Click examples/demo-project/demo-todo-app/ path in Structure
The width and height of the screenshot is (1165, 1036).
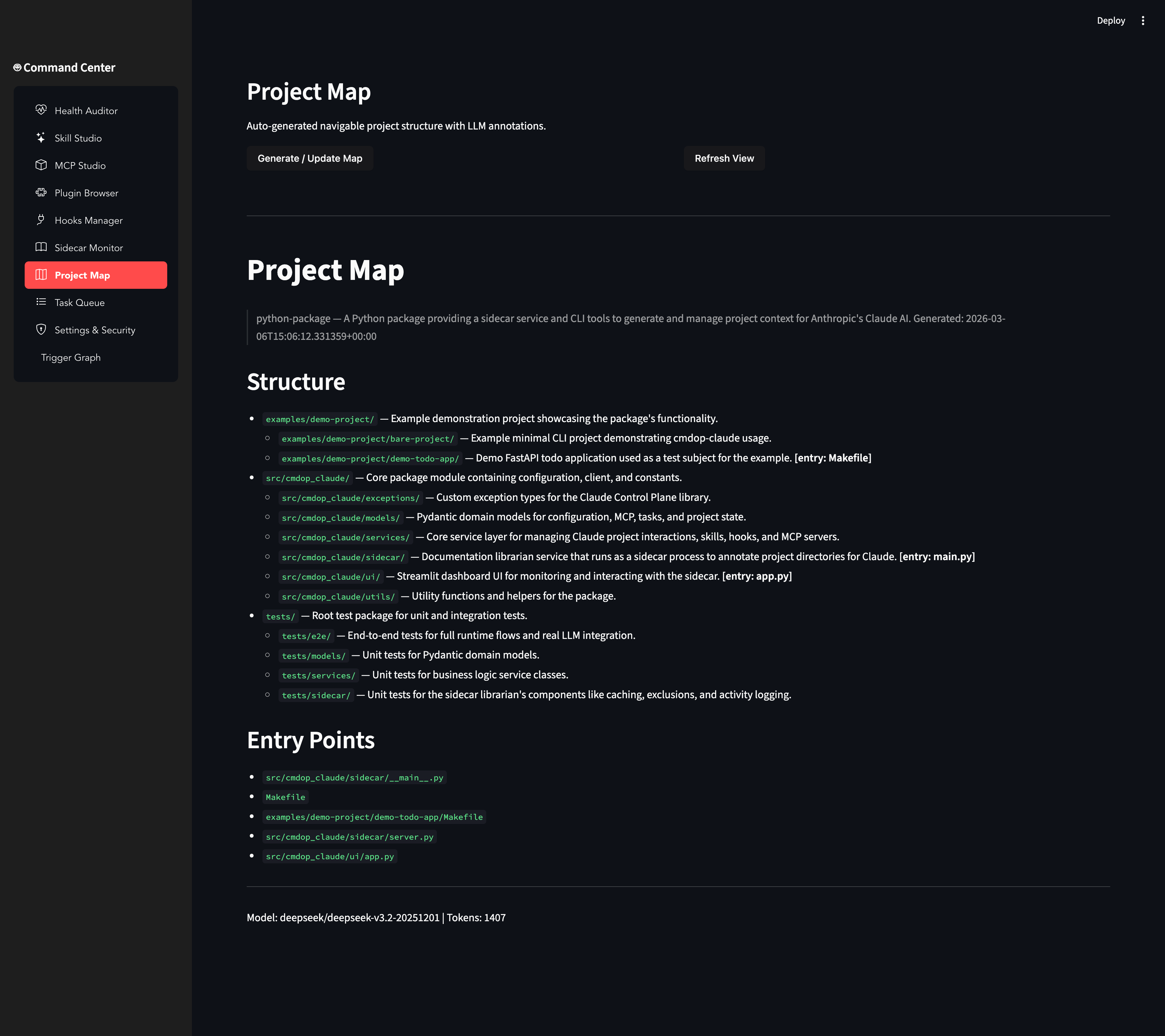[x=370, y=458]
